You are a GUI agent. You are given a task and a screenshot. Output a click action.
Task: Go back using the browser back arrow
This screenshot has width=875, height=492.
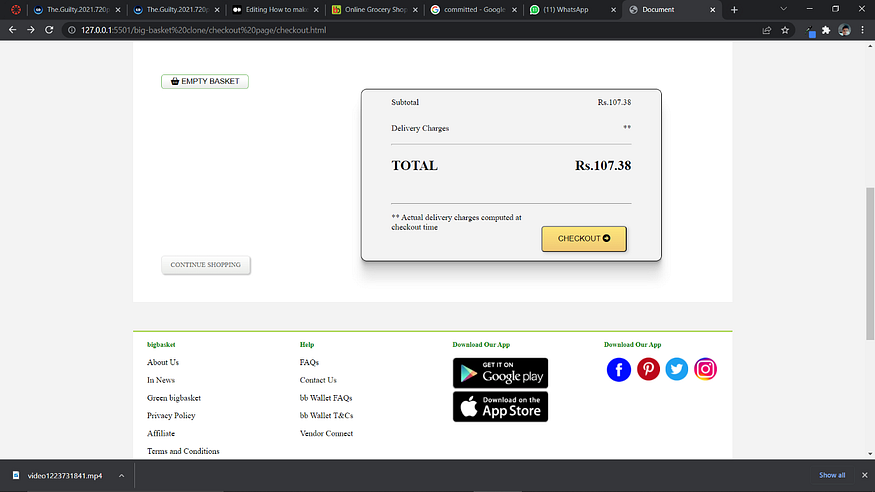(x=12, y=30)
